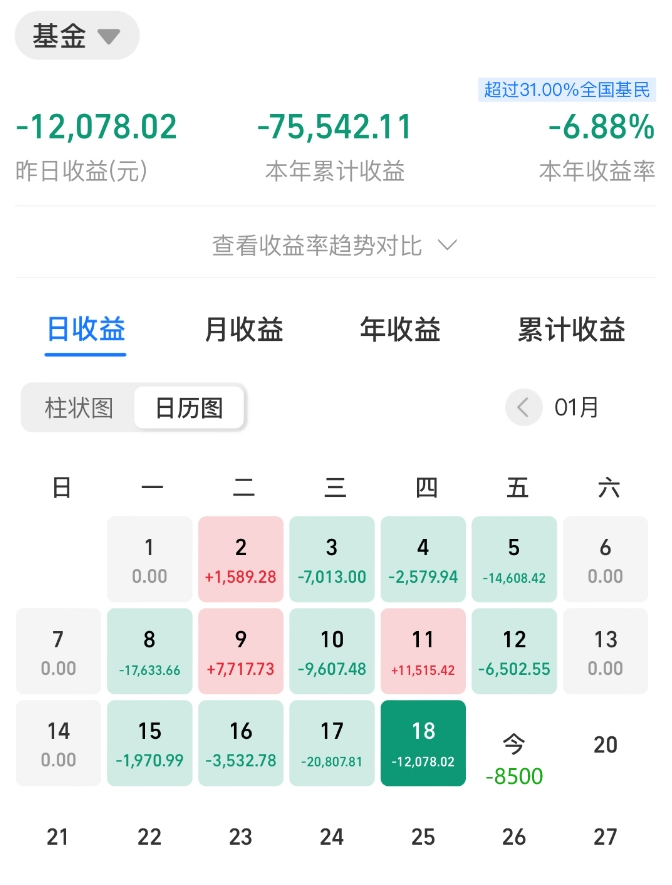Select 日历图 calendar view

189,408
